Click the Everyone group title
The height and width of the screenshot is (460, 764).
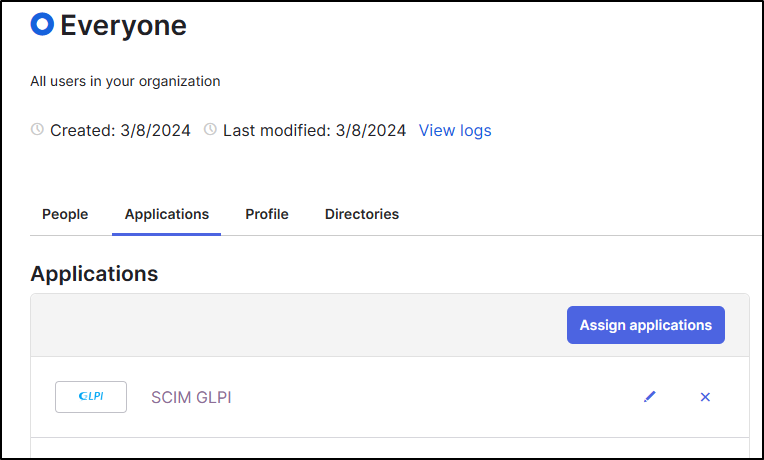(x=123, y=26)
